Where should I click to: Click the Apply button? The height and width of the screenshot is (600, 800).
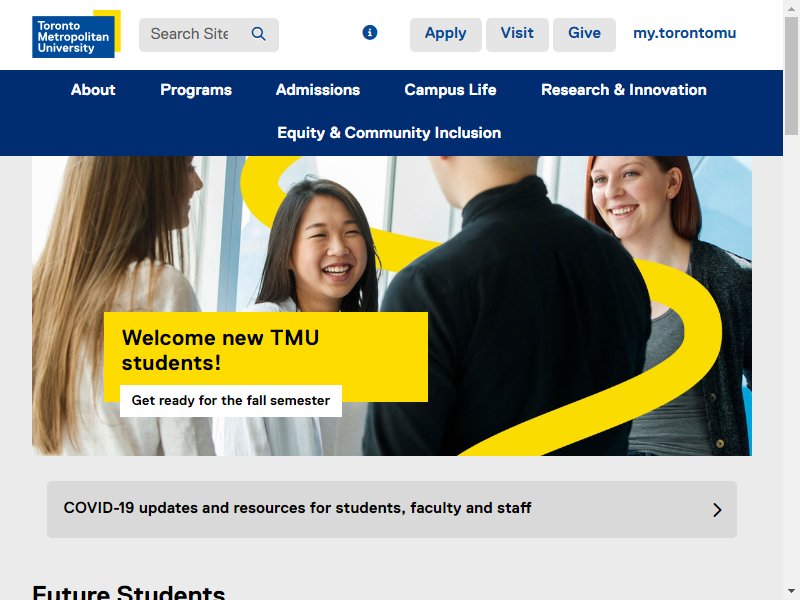[x=445, y=34]
